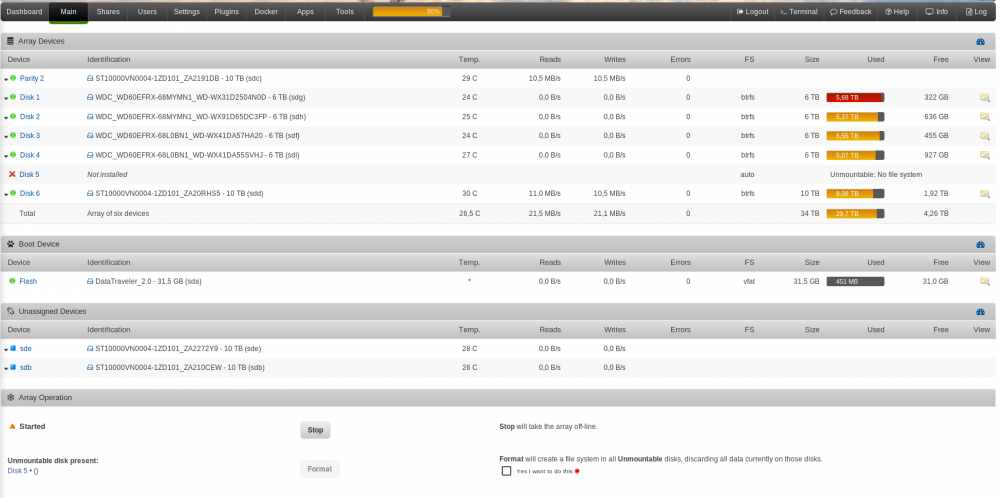This screenshot has width=1000, height=498.
Task: Click Total usage bar 29,7 TB
Action: 855,214
